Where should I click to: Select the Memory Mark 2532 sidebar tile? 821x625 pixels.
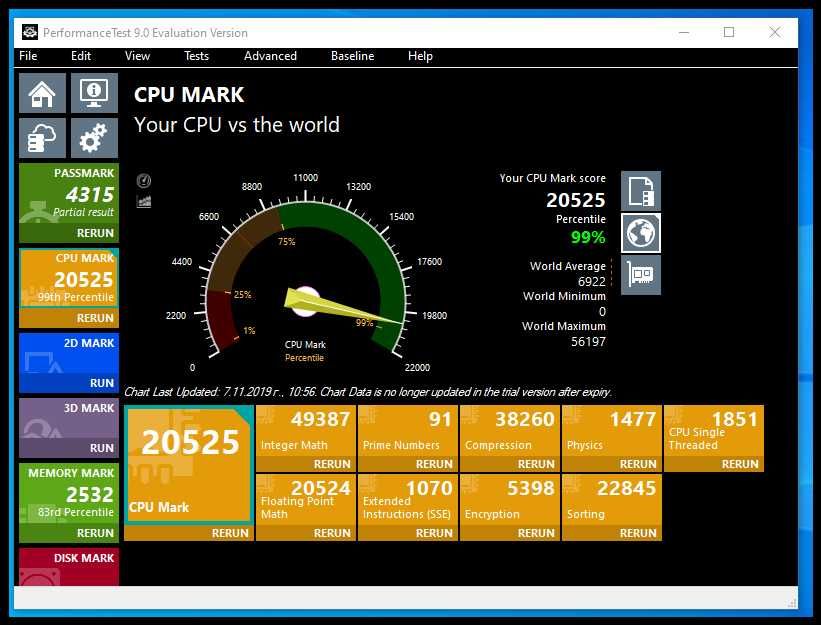[x=69, y=494]
